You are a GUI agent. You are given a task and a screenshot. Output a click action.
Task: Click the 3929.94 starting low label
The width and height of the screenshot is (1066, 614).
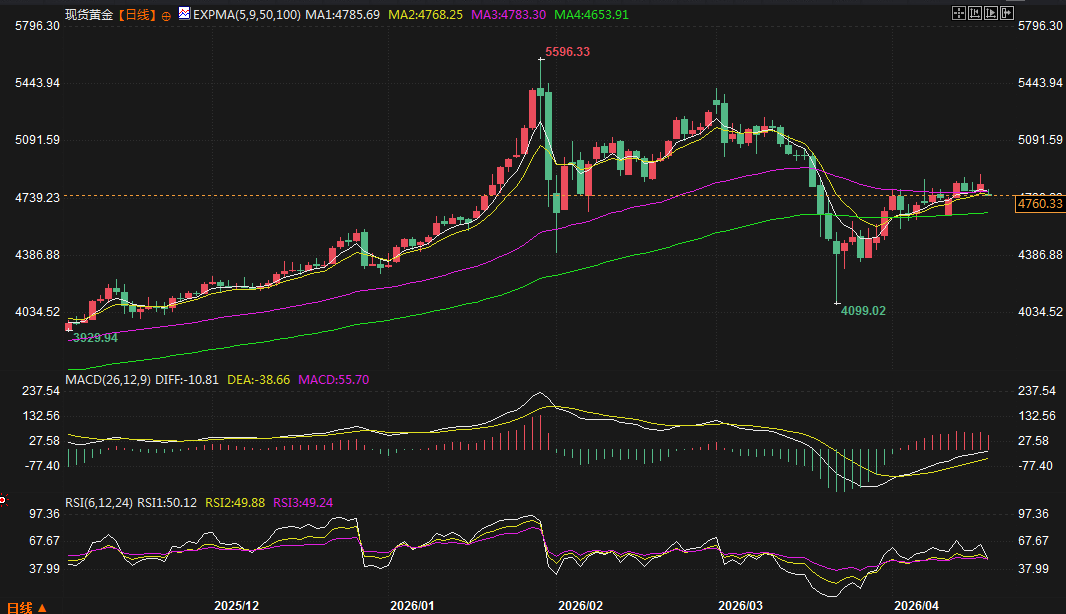(x=95, y=338)
